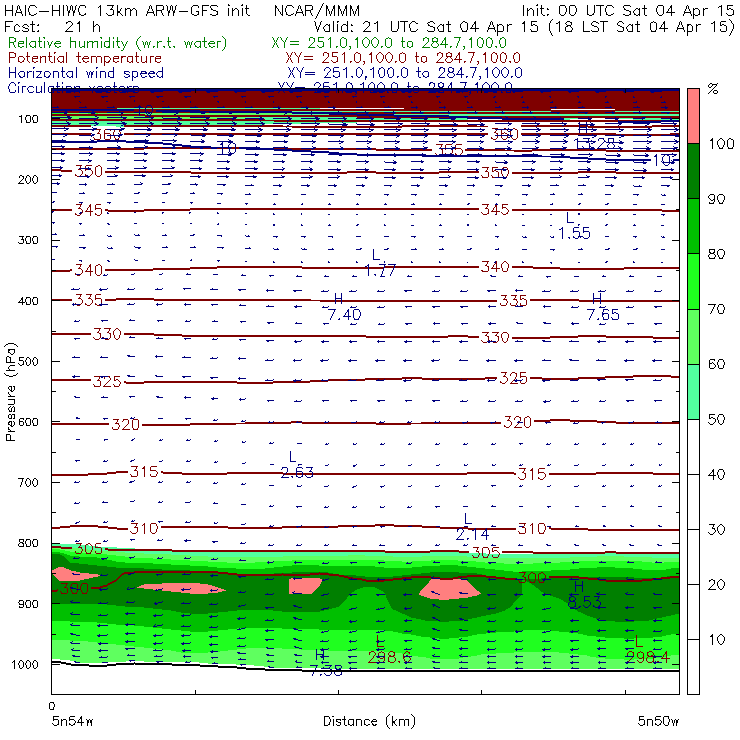Click the 'Pressure (hPa)' axis title
Image resolution: width=740 pixels, height=740 pixels.
pyautogui.click(x=10, y=392)
